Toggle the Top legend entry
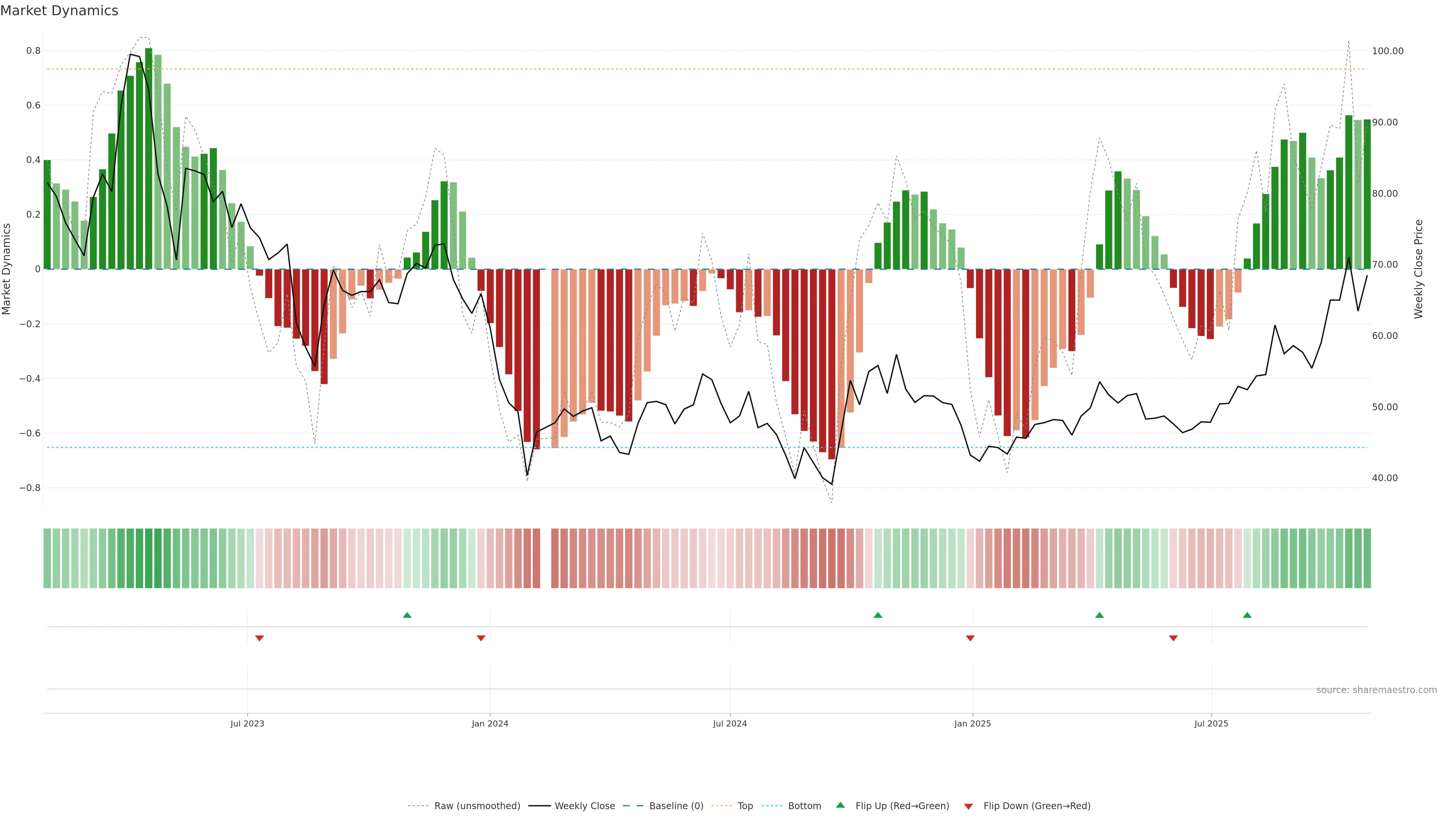The width and height of the screenshot is (1456, 819). click(x=745, y=806)
